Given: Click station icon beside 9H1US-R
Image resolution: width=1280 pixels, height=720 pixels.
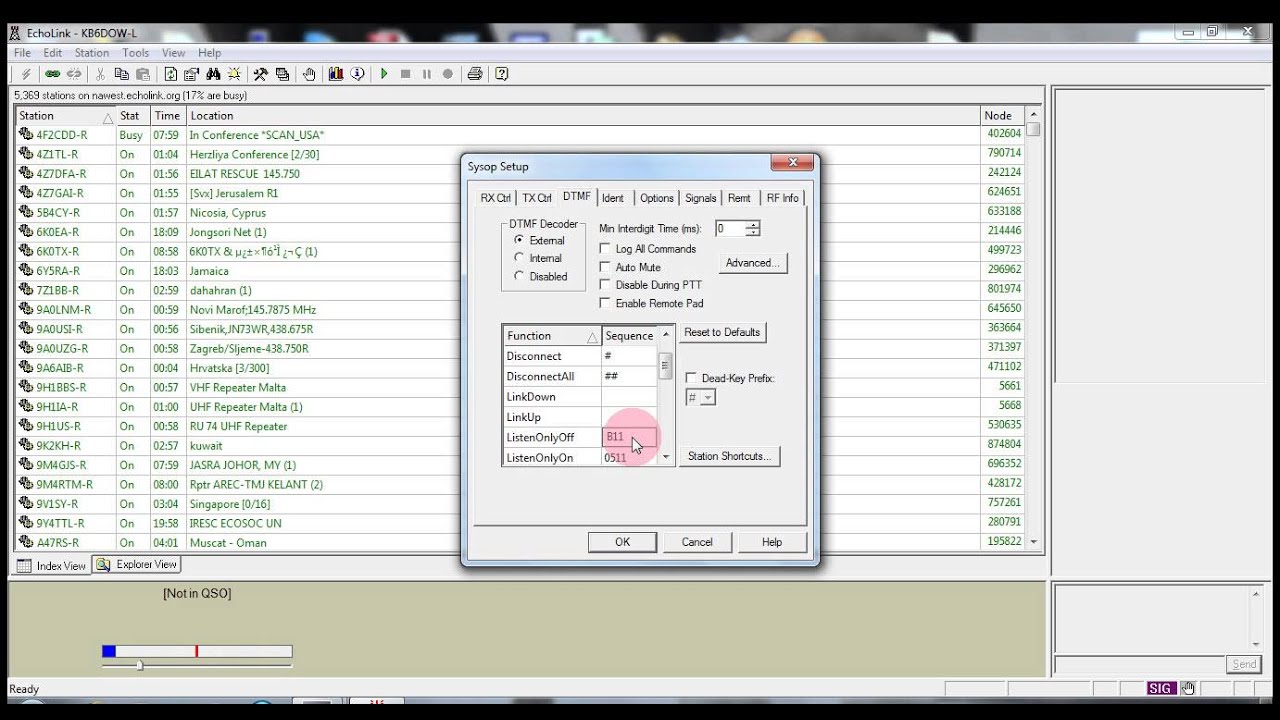Looking at the screenshot, I should coord(26,426).
